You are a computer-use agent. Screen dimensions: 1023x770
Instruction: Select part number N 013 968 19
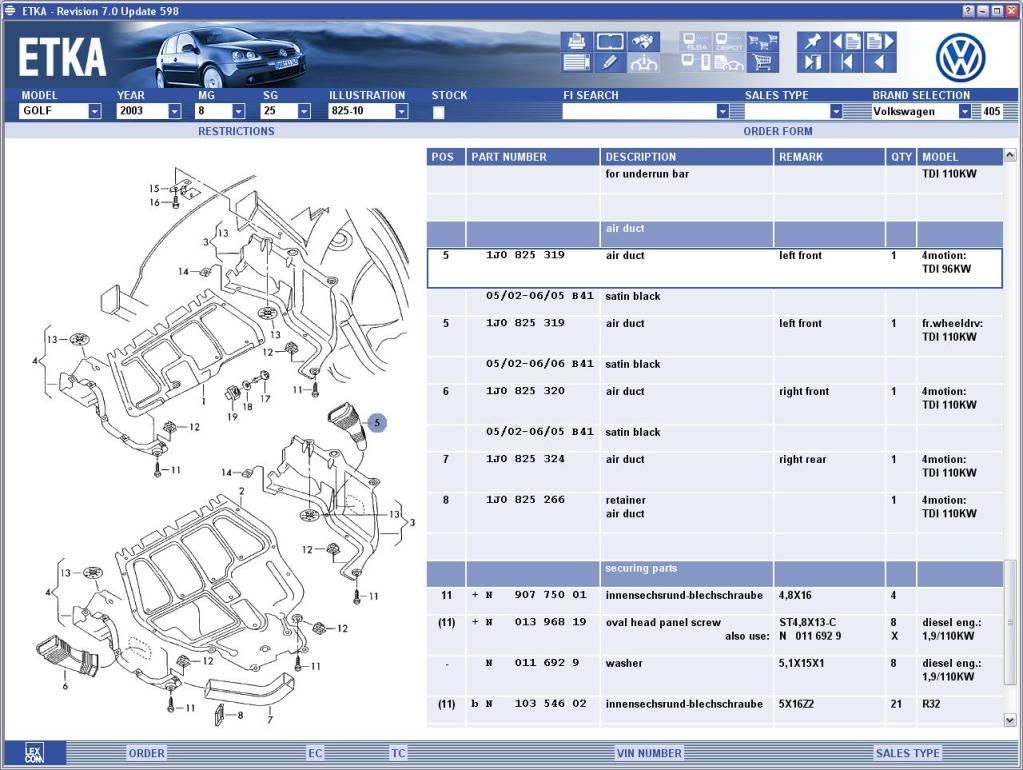pyautogui.click(x=536, y=622)
